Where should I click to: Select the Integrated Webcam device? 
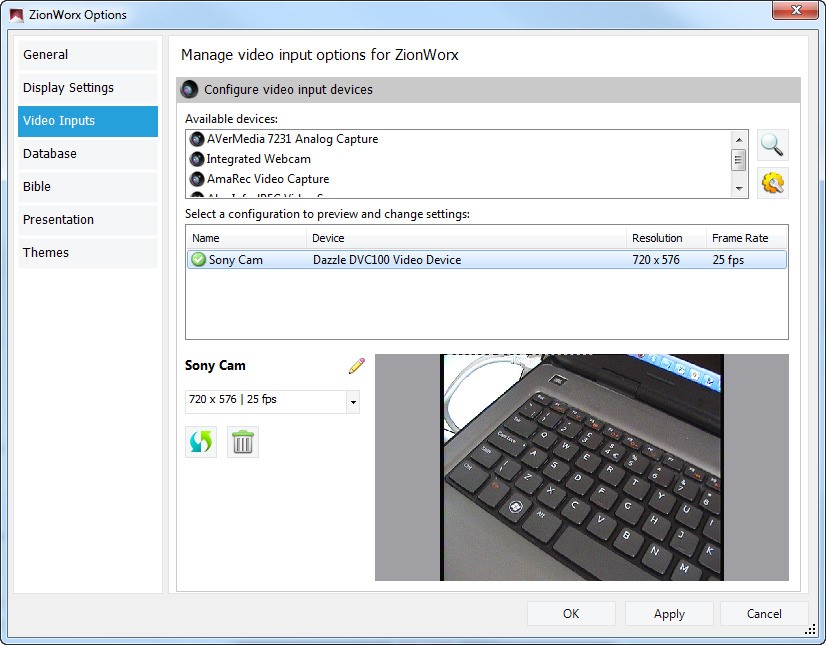257,159
